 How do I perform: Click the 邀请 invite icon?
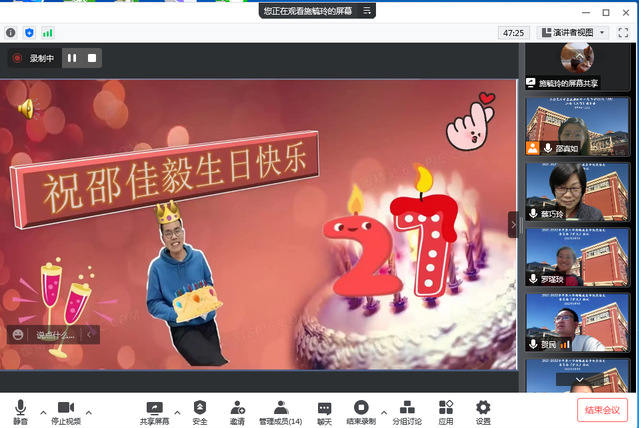point(237,410)
